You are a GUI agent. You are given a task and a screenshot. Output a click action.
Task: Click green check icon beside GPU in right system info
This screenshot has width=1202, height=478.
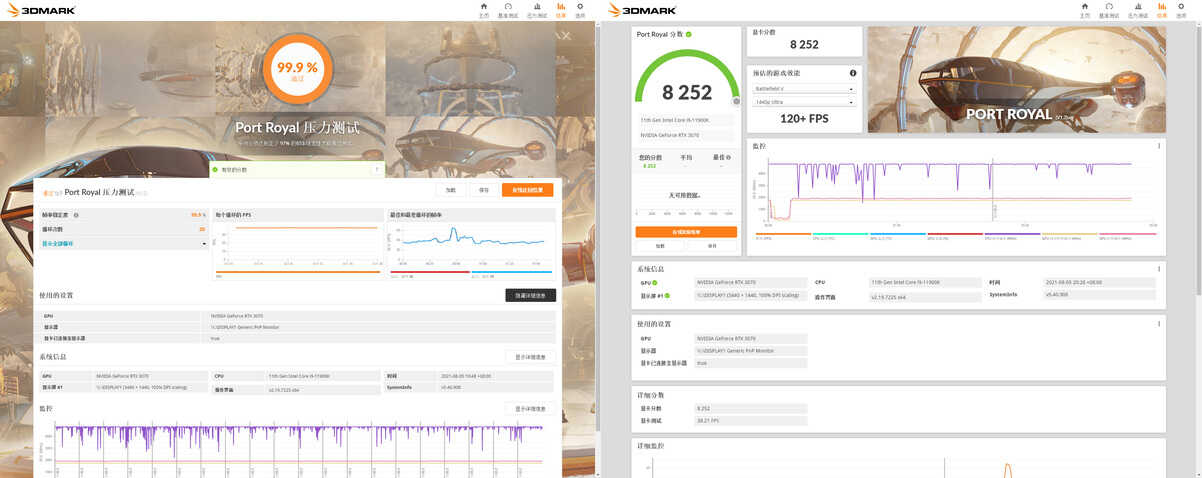pos(655,283)
